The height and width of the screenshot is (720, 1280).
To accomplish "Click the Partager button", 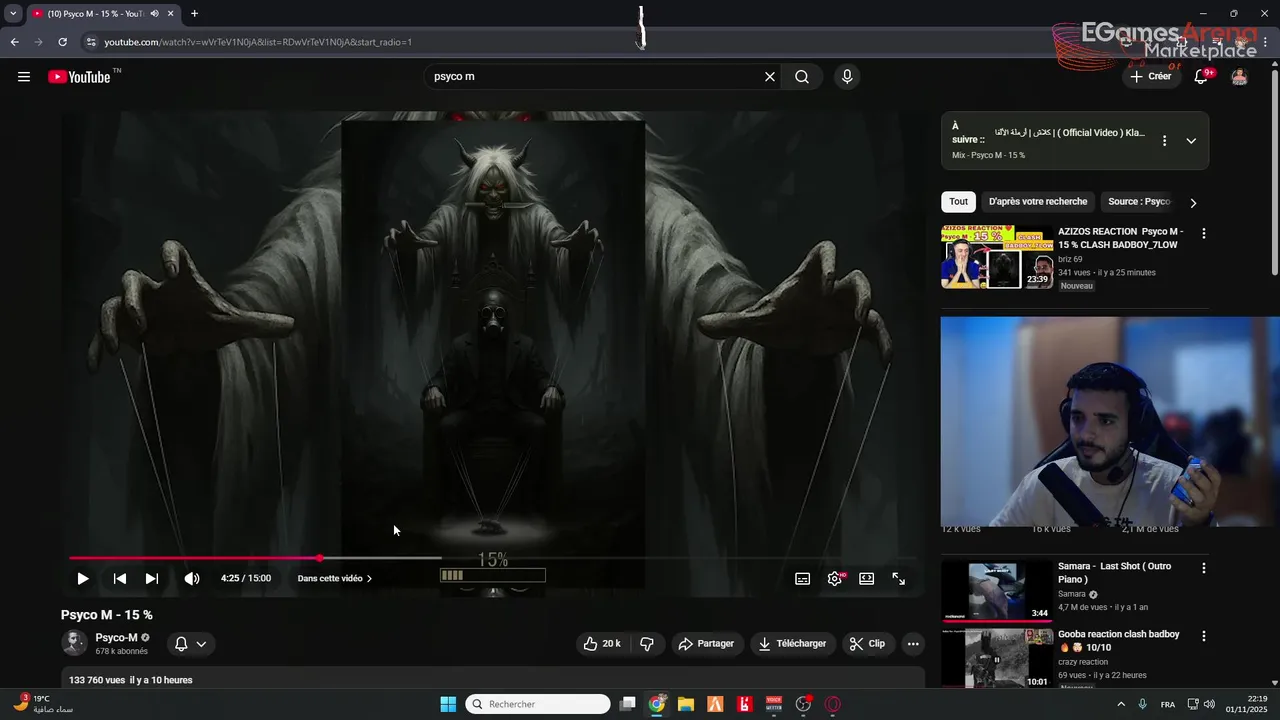I will 706,644.
